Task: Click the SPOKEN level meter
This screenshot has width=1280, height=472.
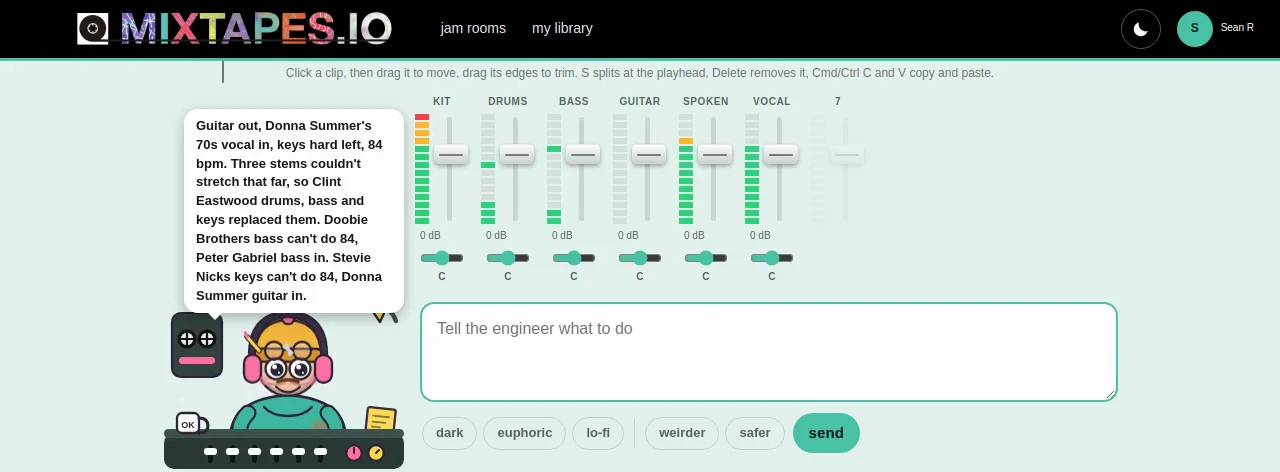Action: point(686,169)
